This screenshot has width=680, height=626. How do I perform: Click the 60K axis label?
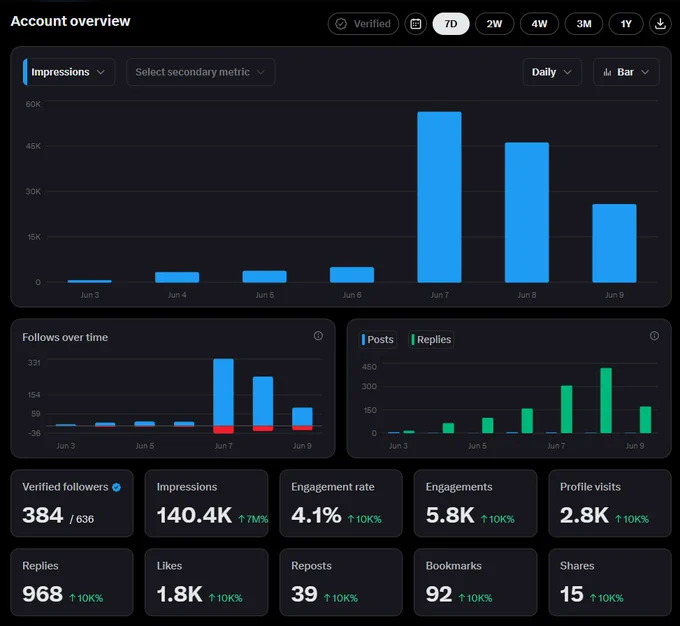(33, 104)
